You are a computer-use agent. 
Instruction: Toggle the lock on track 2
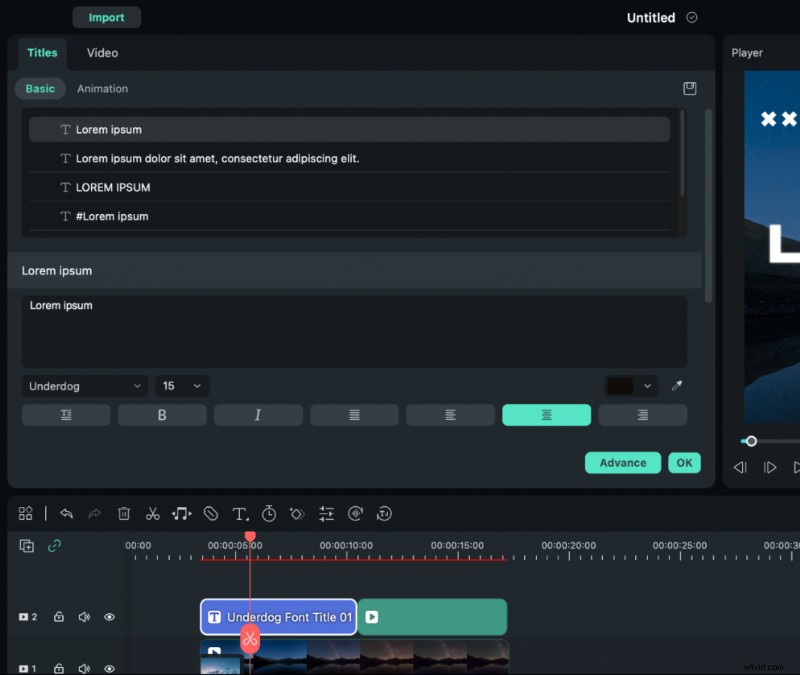tap(59, 617)
